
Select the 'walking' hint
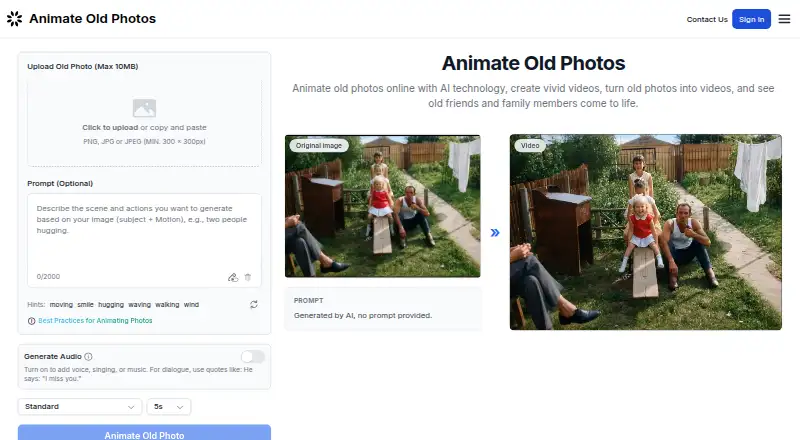pos(167,305)
